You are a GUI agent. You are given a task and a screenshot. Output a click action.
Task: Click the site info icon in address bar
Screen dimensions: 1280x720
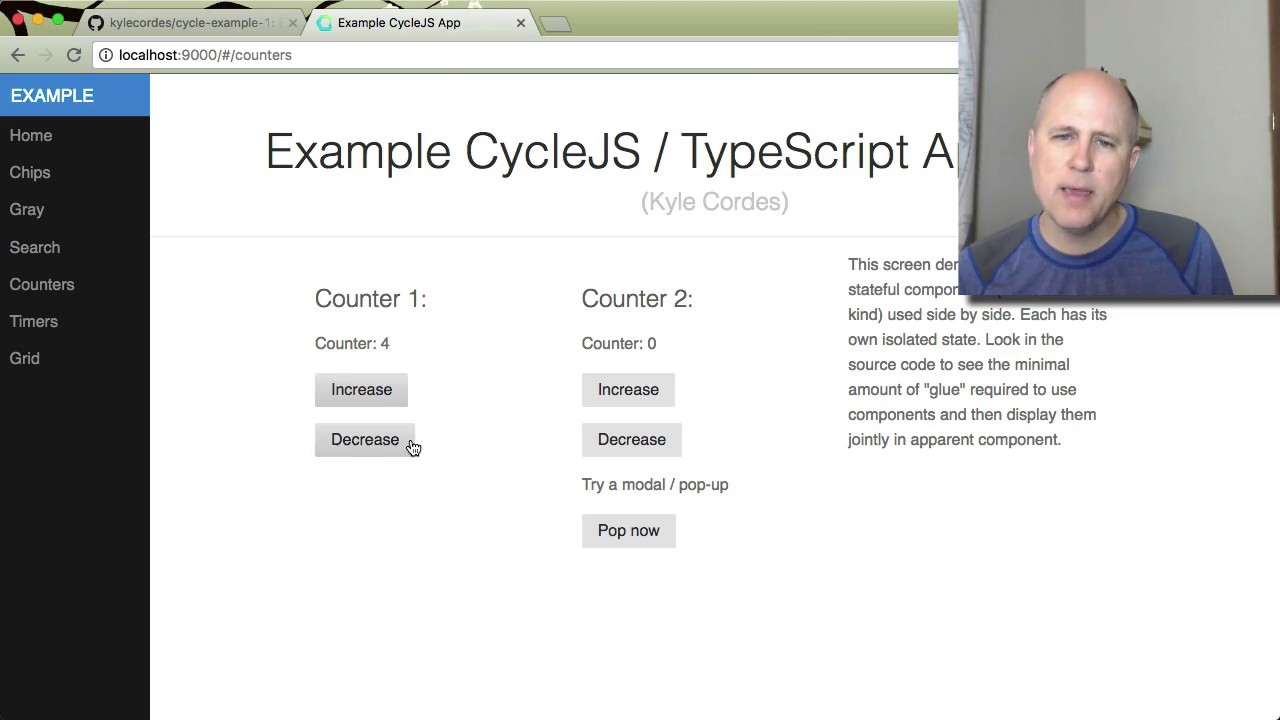[106, 55]
